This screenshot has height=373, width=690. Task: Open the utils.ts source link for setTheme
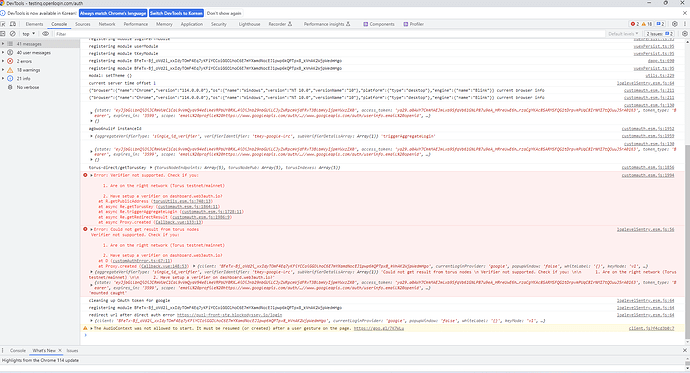click(x=661, y=76)
